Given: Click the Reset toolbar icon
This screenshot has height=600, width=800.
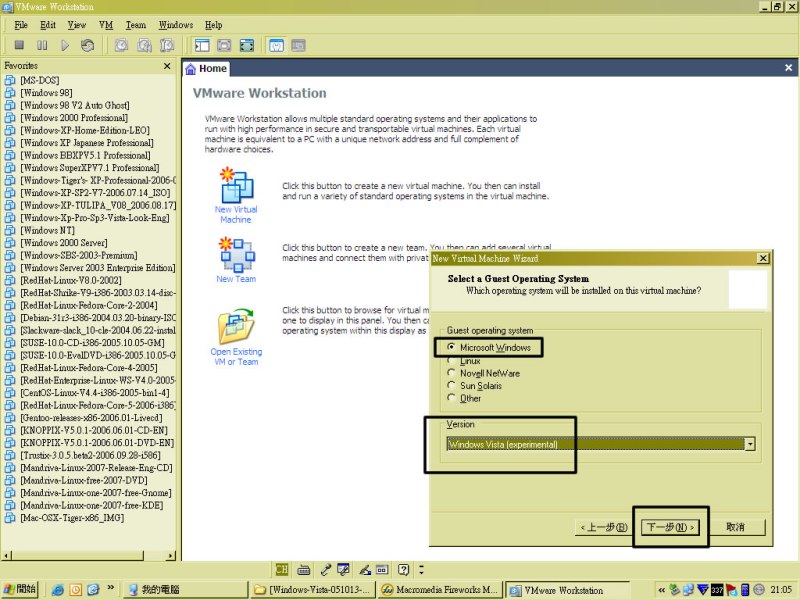Looking at the screenshot, I should click(x=87, y=45).
